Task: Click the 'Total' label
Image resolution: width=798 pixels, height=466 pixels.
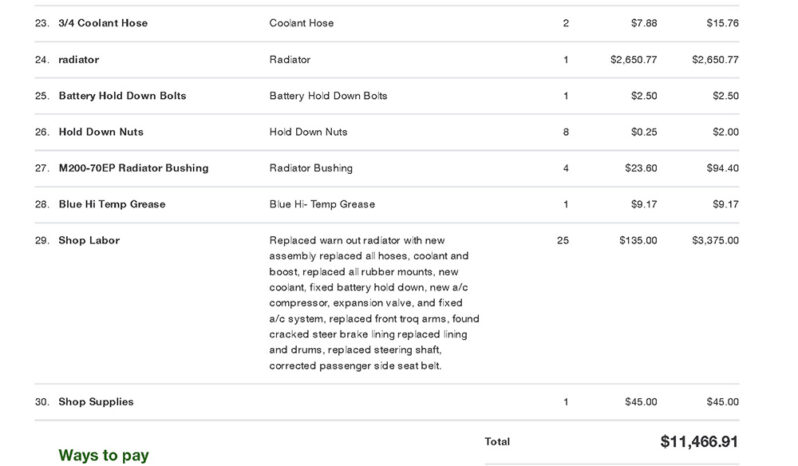Action: [x=497, y=442]
